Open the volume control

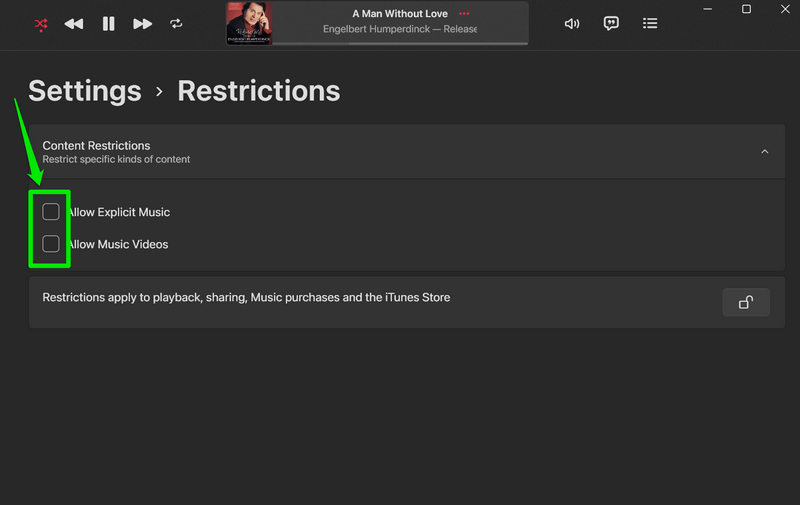(572, 23)
